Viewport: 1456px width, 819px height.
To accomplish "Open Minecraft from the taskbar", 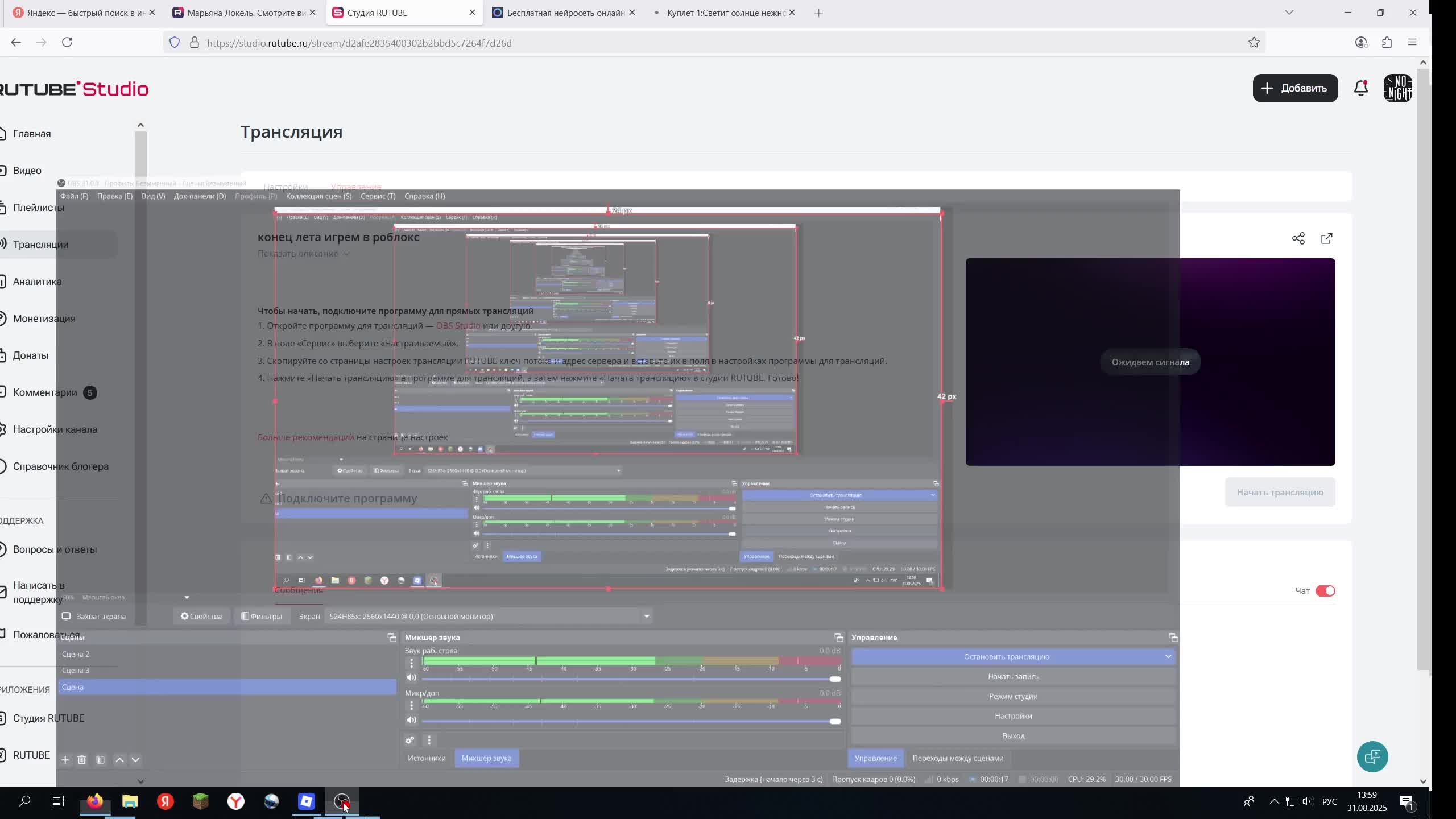I will [x=200, y=801].
